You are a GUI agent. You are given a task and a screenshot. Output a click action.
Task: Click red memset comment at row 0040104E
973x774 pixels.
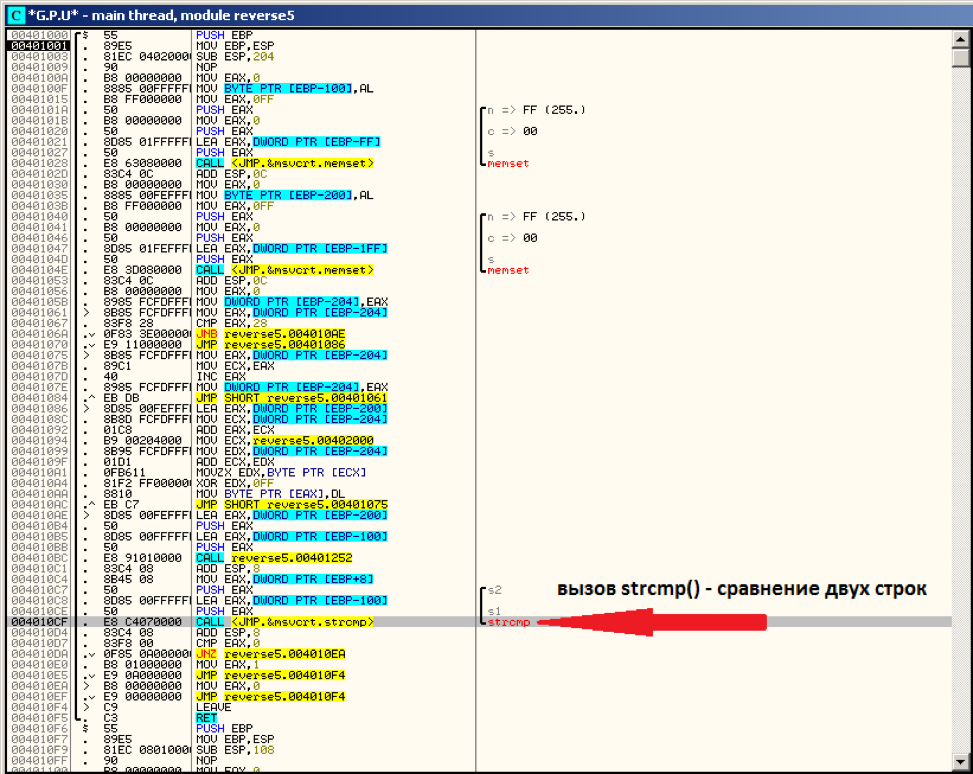[508, 271]
